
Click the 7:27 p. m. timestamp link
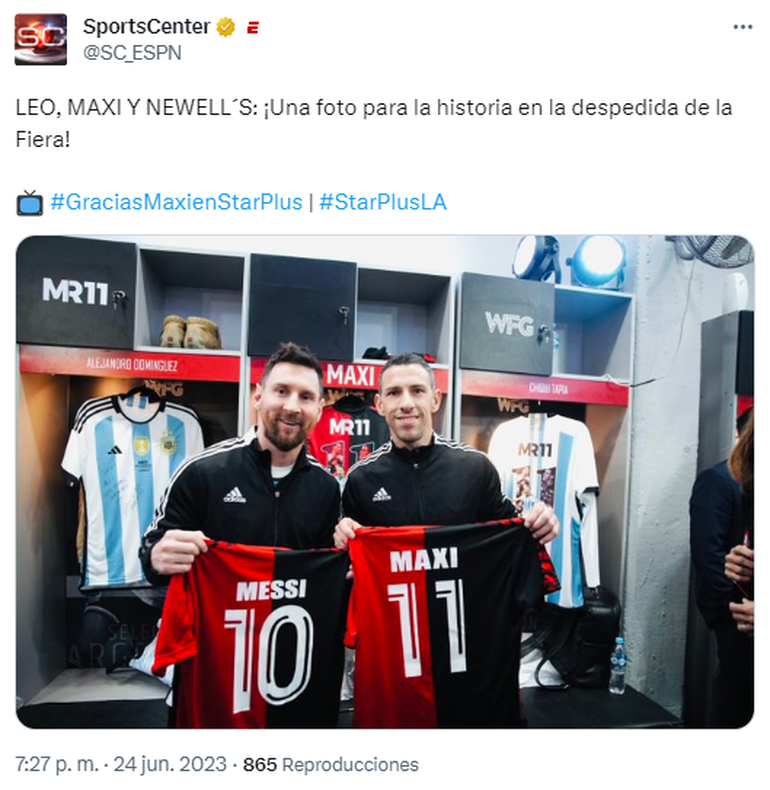(57, 764)
